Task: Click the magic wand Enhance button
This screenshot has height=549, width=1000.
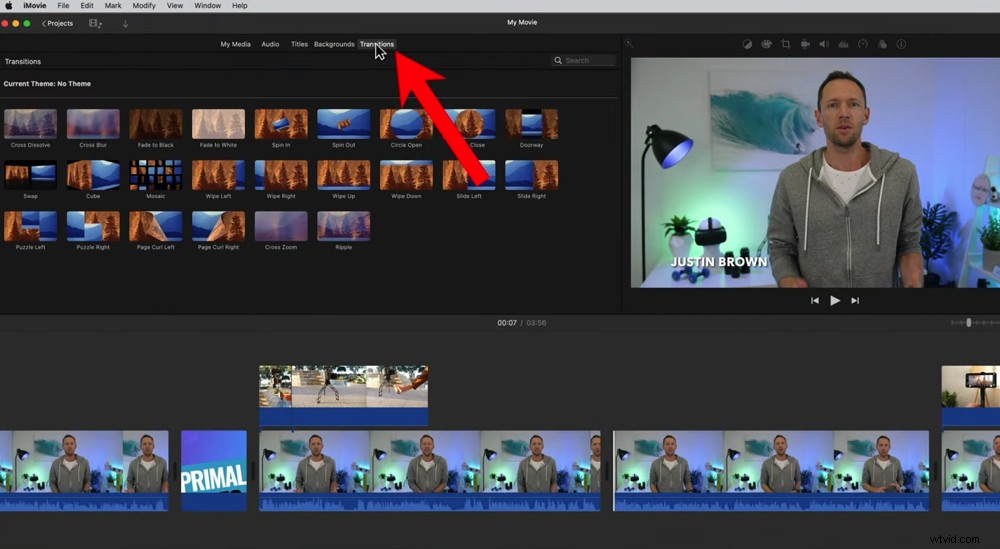Action: pos(629,43)
